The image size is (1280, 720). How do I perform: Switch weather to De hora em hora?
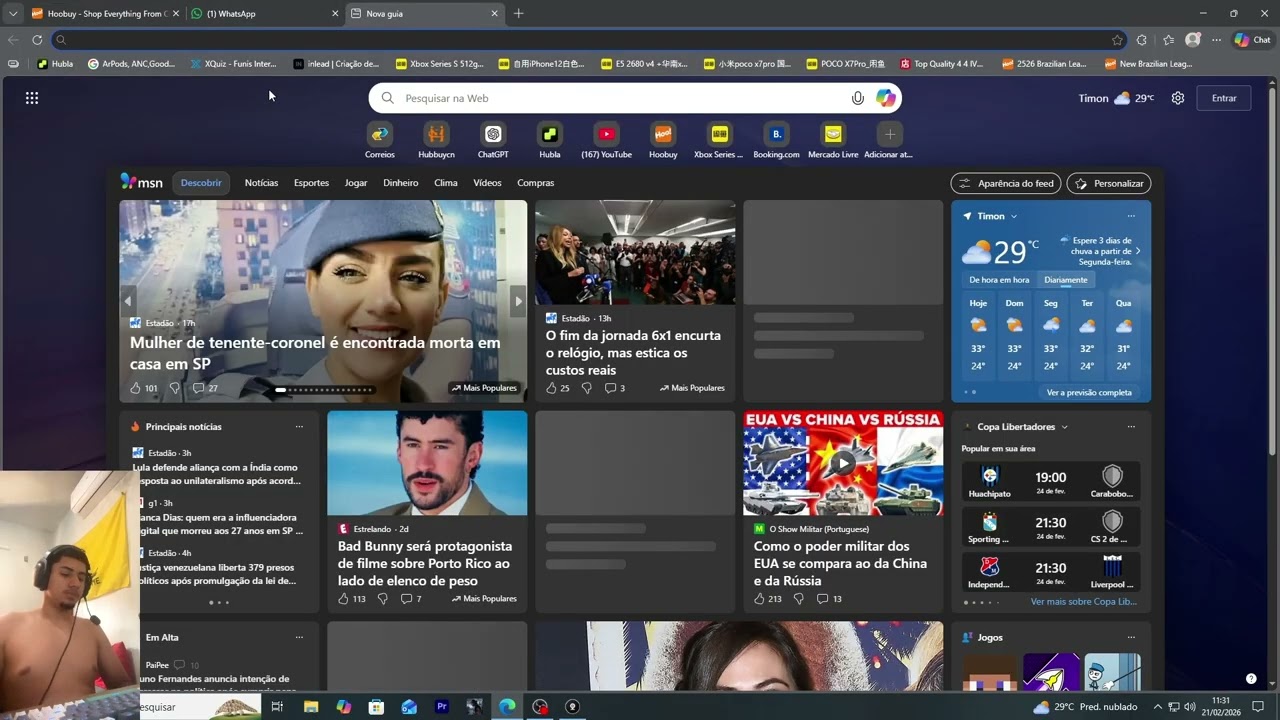point(999,280)
